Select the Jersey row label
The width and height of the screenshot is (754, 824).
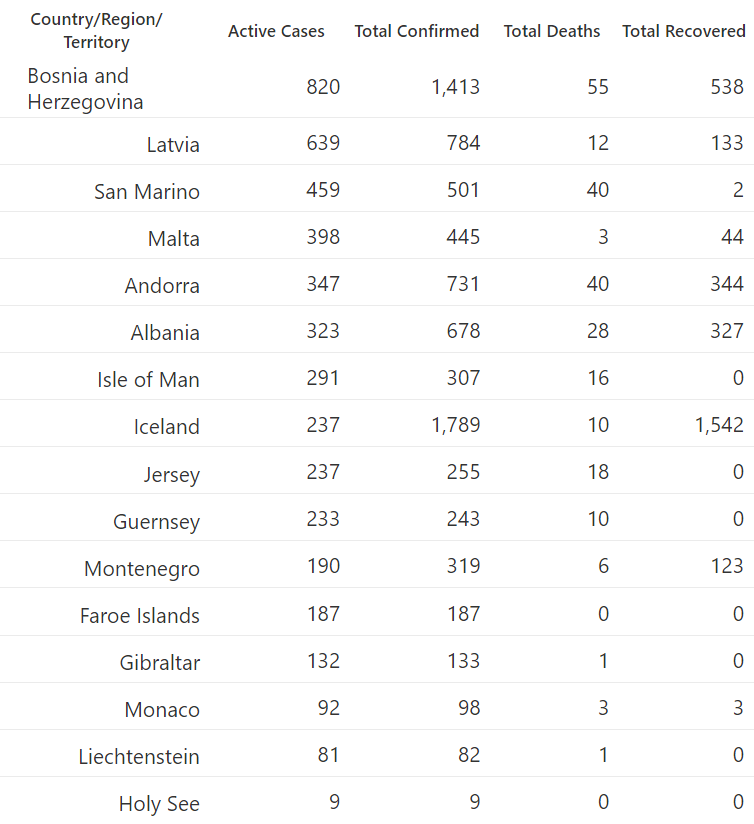172,475
